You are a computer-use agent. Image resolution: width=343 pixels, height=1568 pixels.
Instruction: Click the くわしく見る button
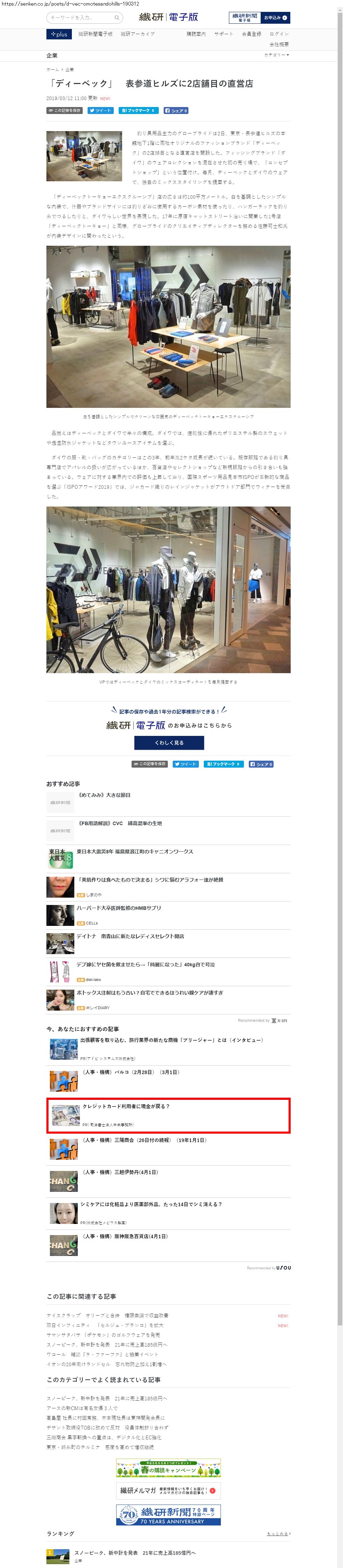(169, 743)
